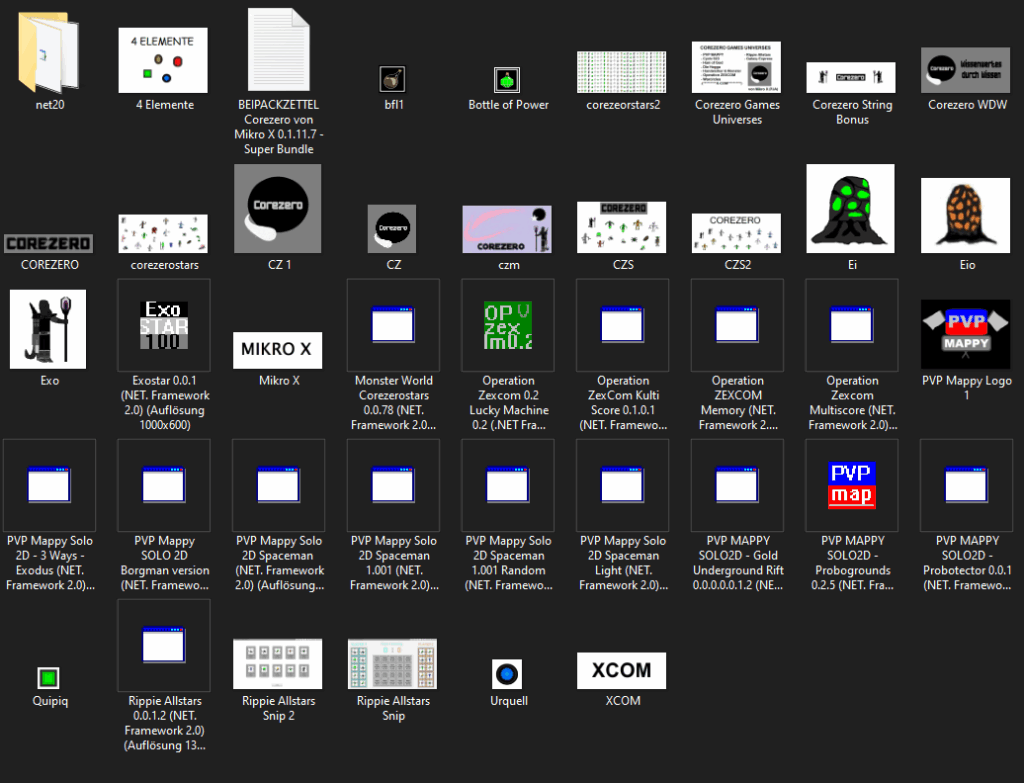Select the PVP Mappy Logo 1 image
This screenshot has width=1024, height=783.
point(966,334)
